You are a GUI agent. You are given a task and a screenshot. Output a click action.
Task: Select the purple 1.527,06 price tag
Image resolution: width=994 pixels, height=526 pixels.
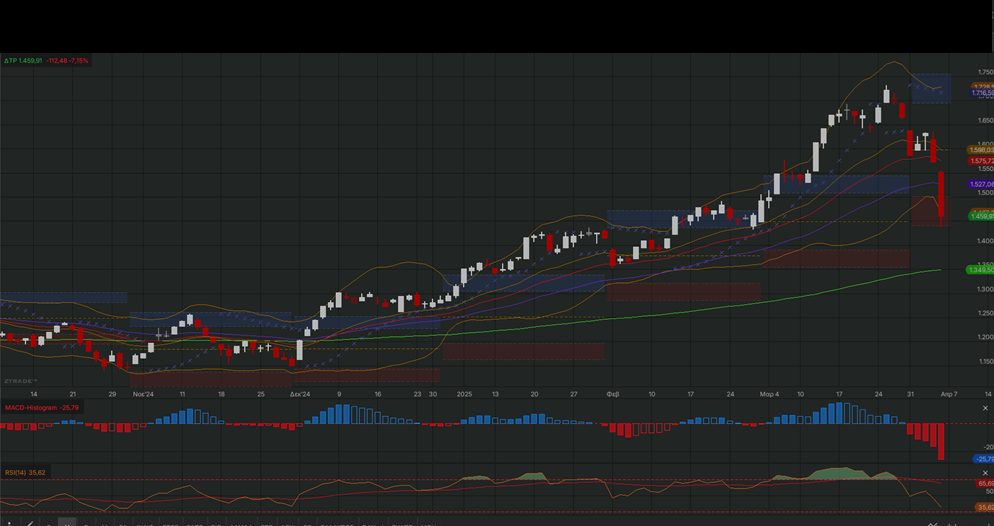coord(981,184)
